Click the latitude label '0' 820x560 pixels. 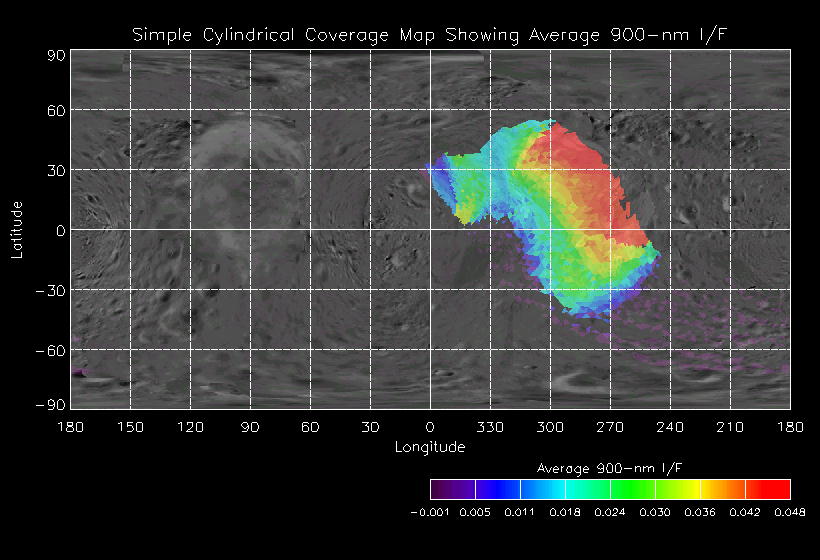(61, 231)
